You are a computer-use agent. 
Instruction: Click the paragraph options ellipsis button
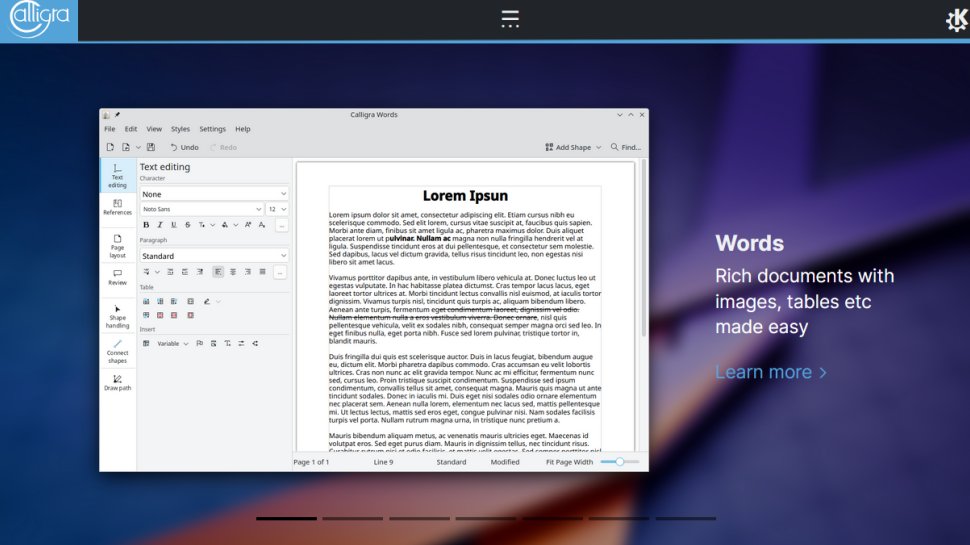280,272
